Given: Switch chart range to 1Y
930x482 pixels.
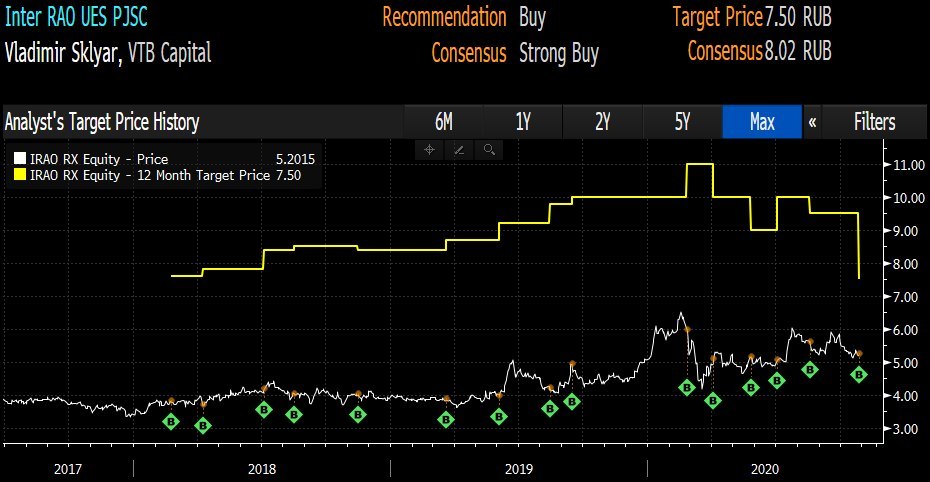Looking at the screenshot, I should (523, 122).
